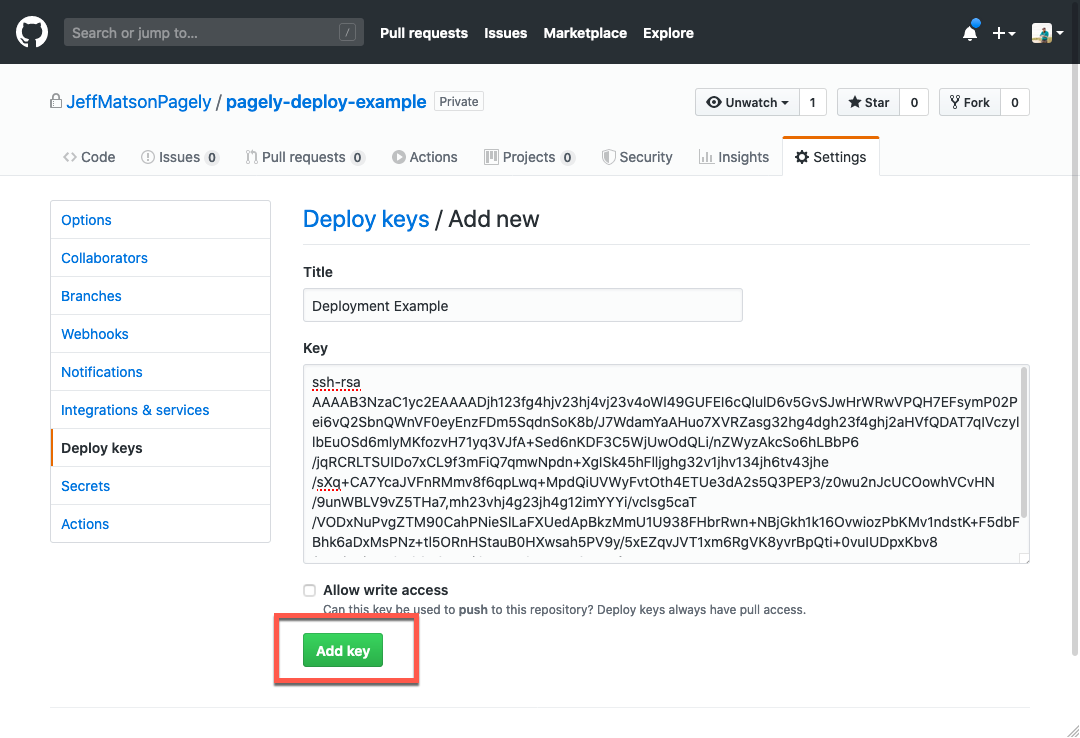Click the stargazers count next to Star
The height and width of the screenshot is (738, 1080).
pos(914,103)
